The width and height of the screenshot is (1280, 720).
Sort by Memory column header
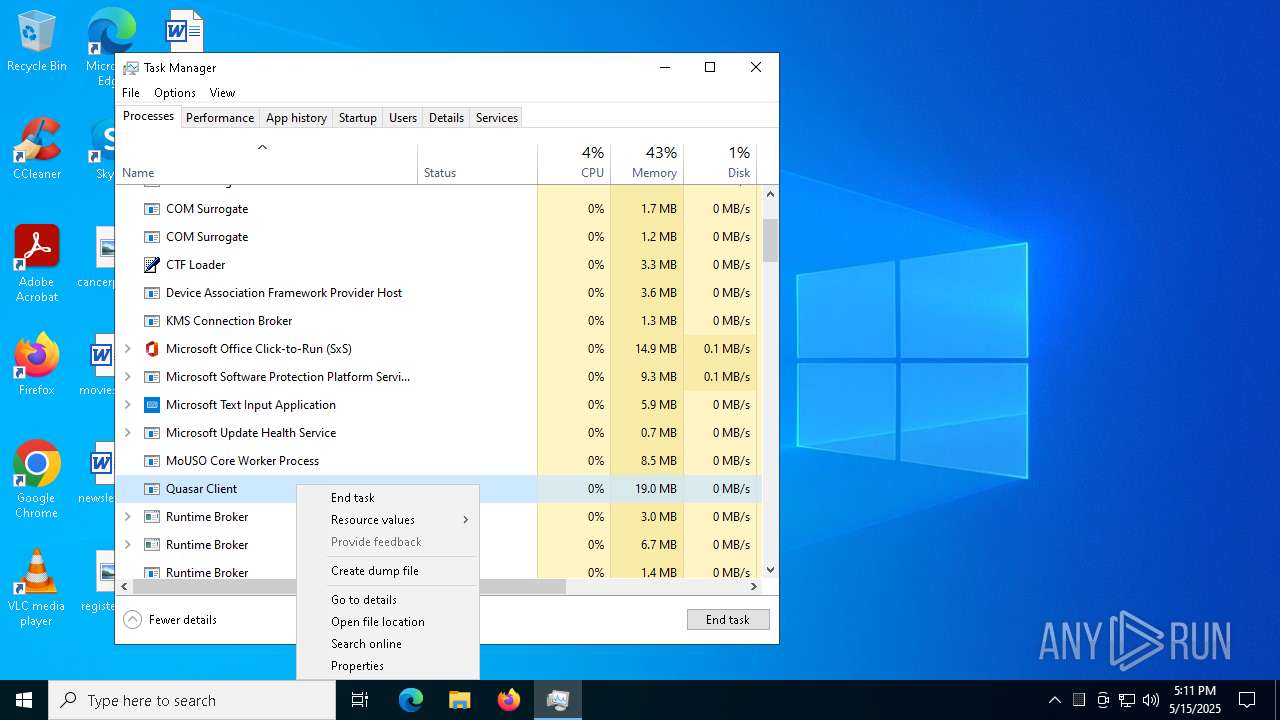647,164
